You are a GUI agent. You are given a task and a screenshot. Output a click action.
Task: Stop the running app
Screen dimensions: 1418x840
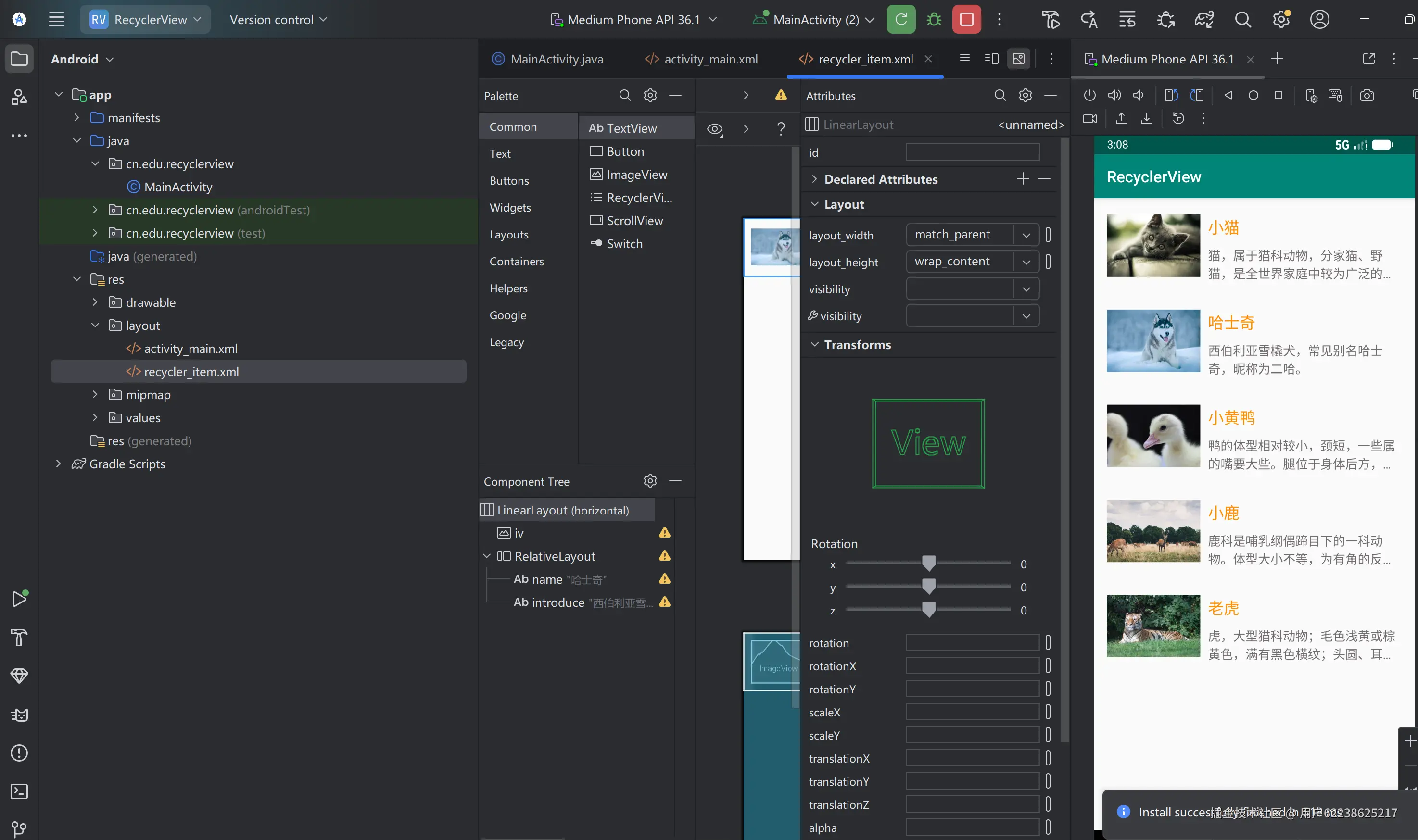(966, 20)
